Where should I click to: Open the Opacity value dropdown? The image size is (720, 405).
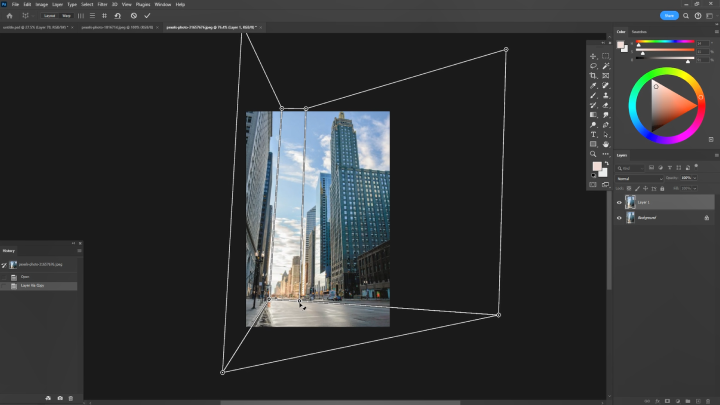(x=695, y=178)
